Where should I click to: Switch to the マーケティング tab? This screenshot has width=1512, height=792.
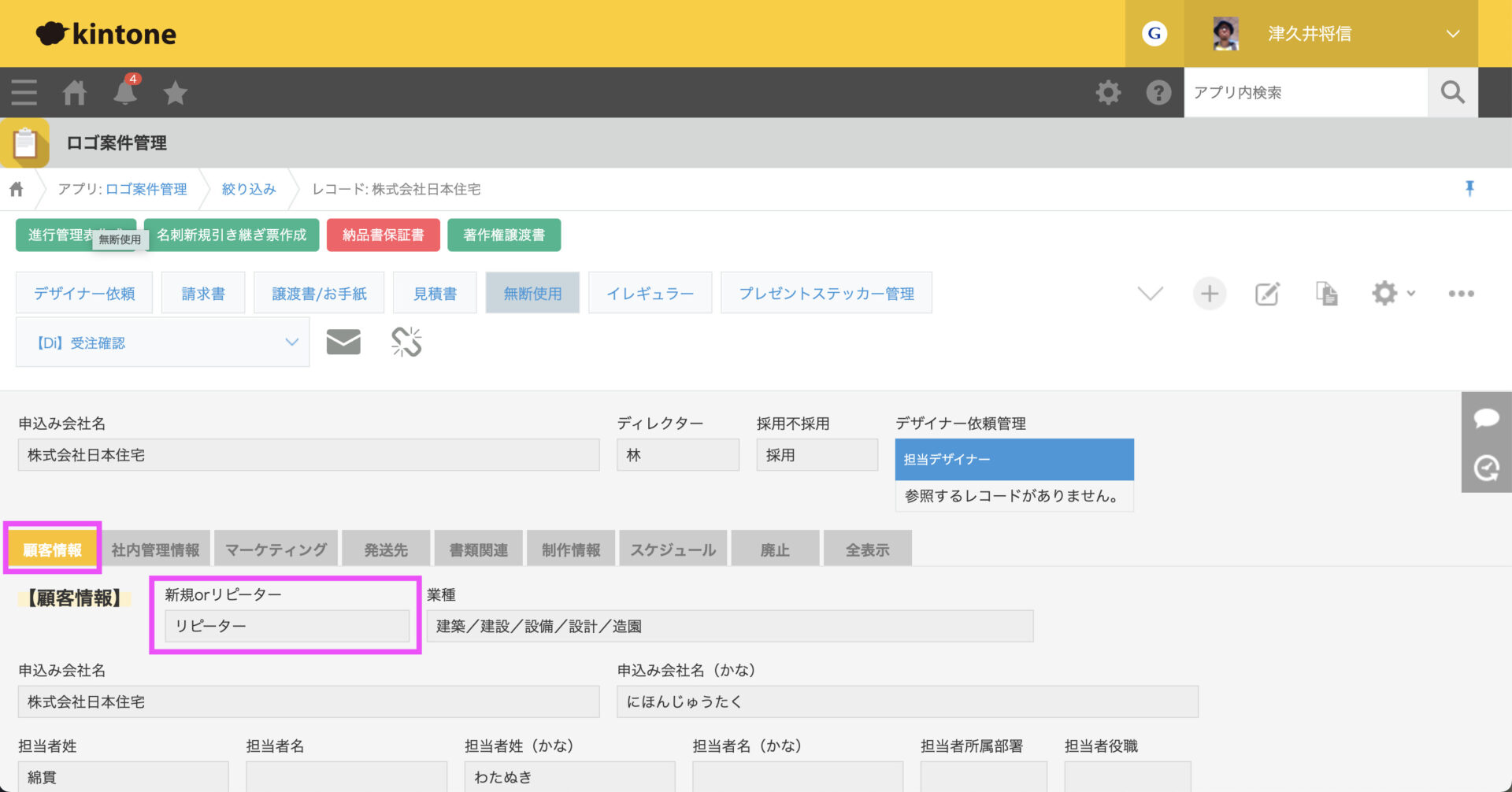276,550
